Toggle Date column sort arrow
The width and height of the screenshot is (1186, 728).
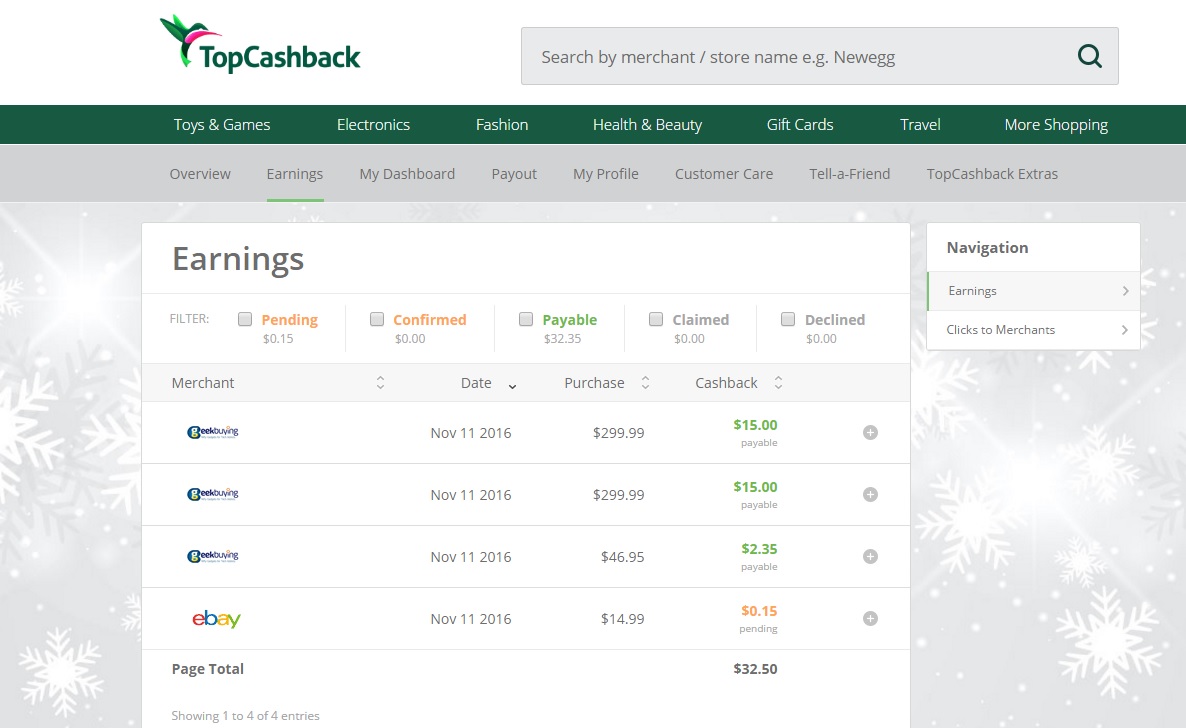(x=512, y=385)
